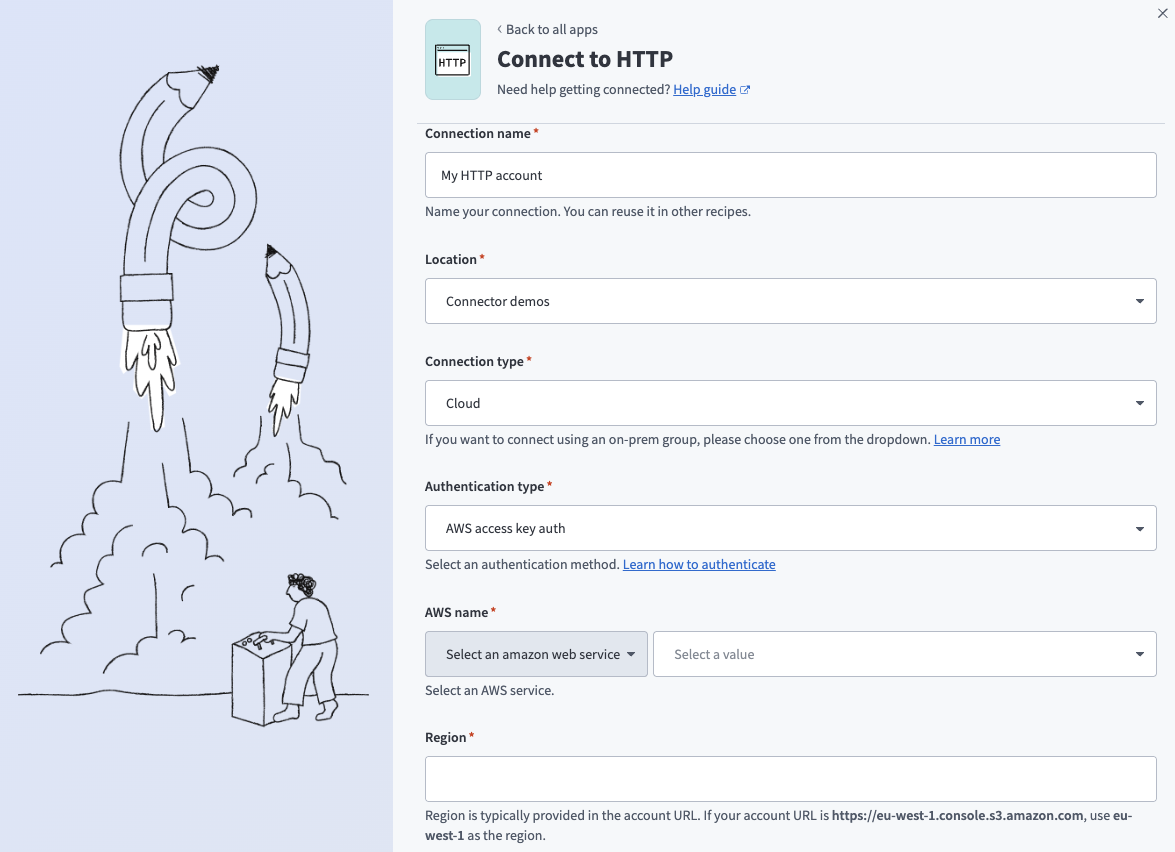Click the Help guide link
The height and width of the screenshot is (852, 1175).
pyautogui.click(x=703, y=89)
